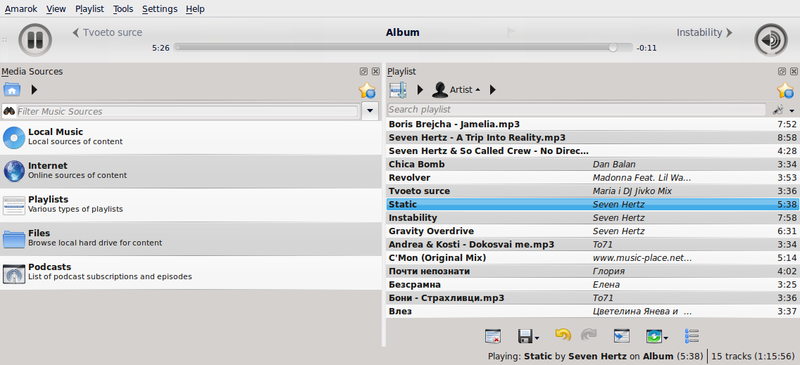Open the filter music sources dropdown arrow
The height and width of the screenshot is (365, 800).
pos(370,111)
